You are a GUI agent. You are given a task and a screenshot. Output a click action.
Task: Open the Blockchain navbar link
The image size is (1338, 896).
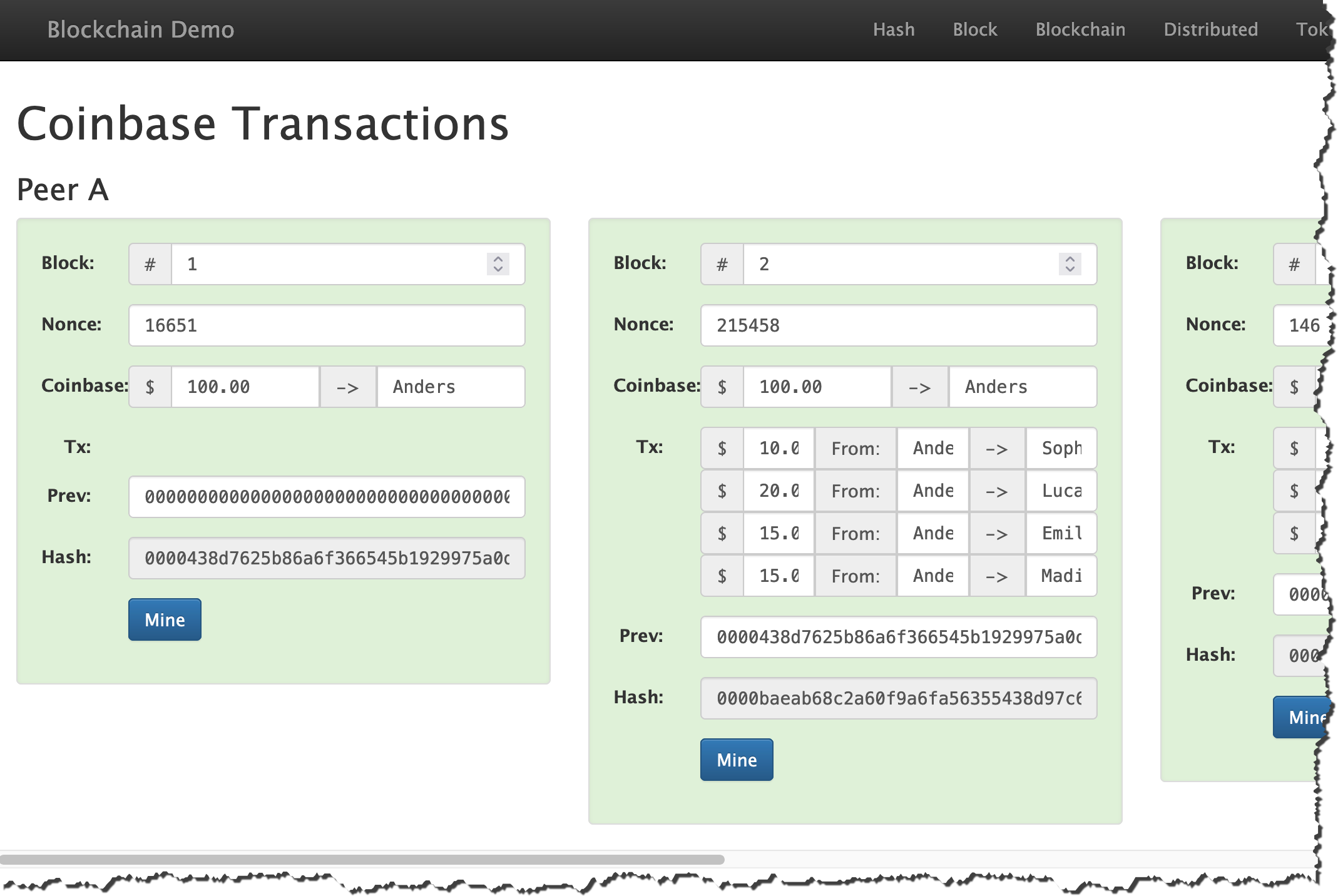click(1080, 29)
